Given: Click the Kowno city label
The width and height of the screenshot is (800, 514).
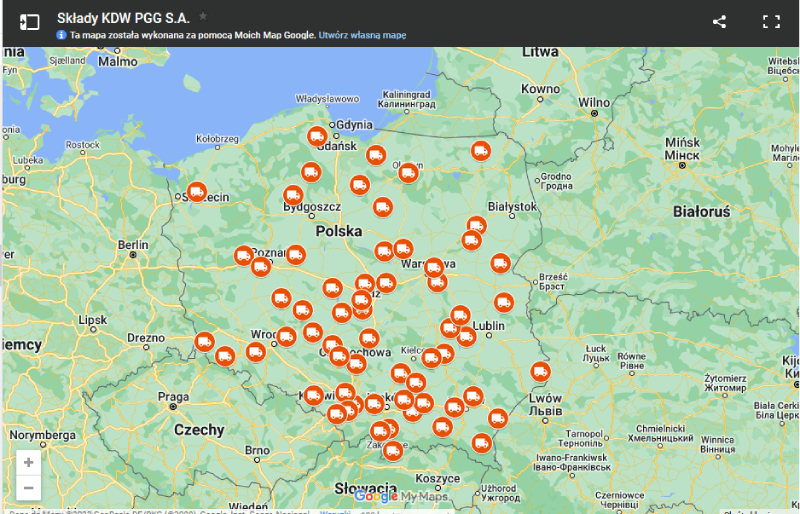Looking at the screenshot, I should [540, 88].
